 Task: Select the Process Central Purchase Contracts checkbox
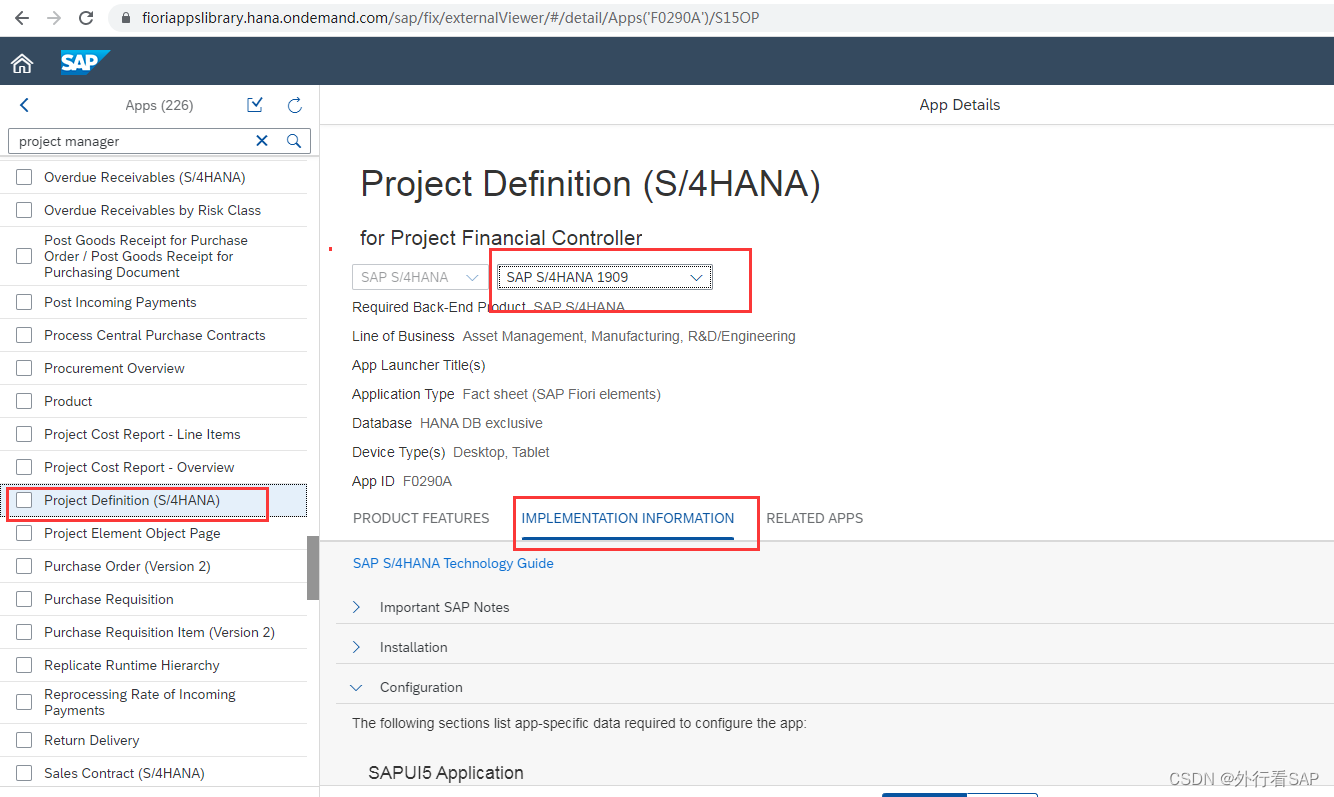pos(24,335)
